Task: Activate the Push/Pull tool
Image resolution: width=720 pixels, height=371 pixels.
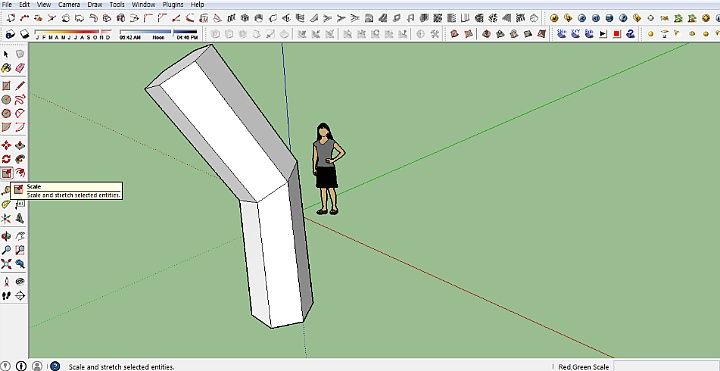Action: pos(20,146)
